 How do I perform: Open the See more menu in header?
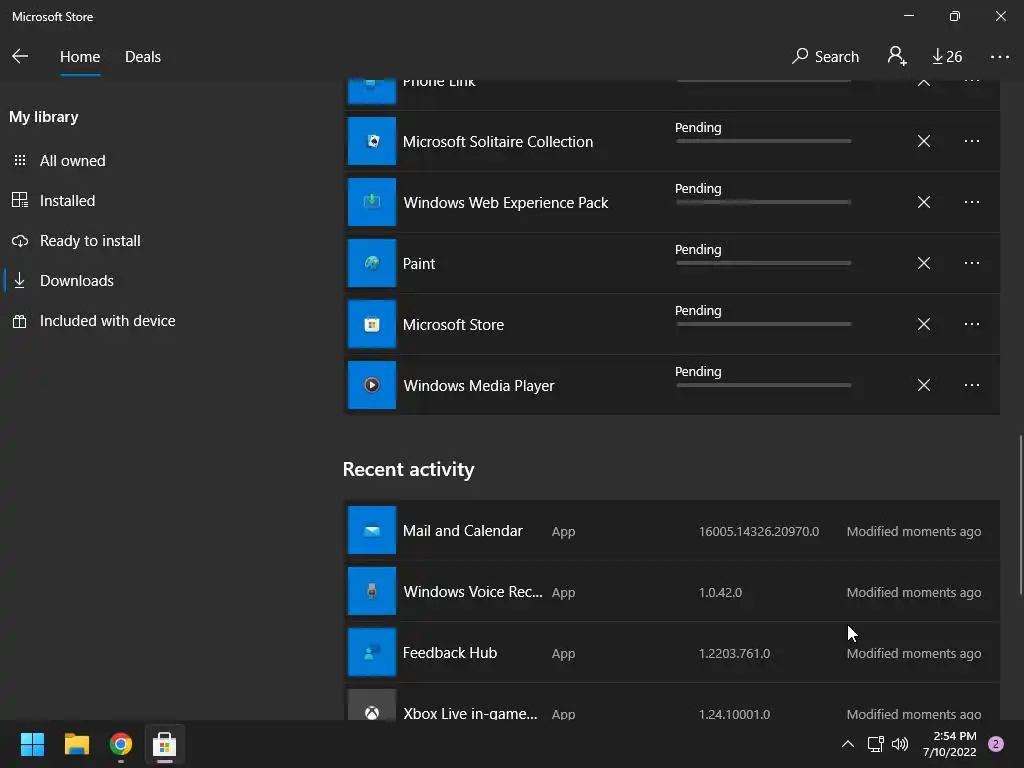1000,57
